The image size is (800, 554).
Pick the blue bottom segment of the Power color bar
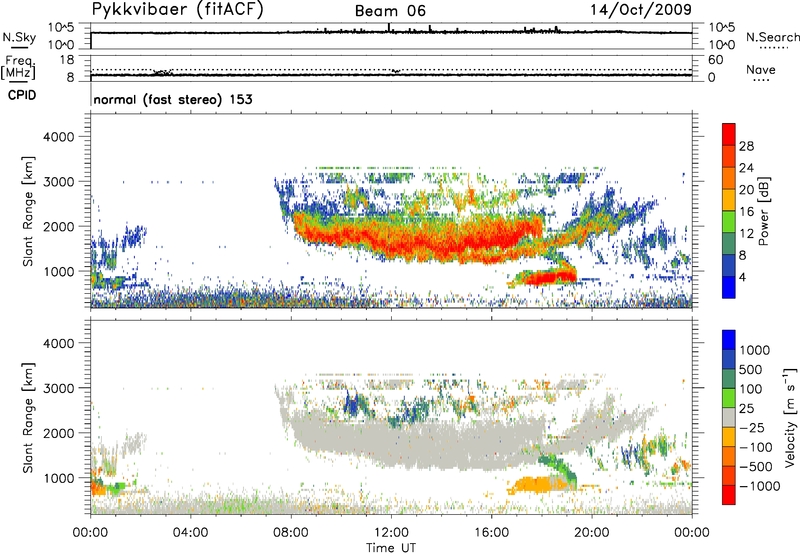729,287
